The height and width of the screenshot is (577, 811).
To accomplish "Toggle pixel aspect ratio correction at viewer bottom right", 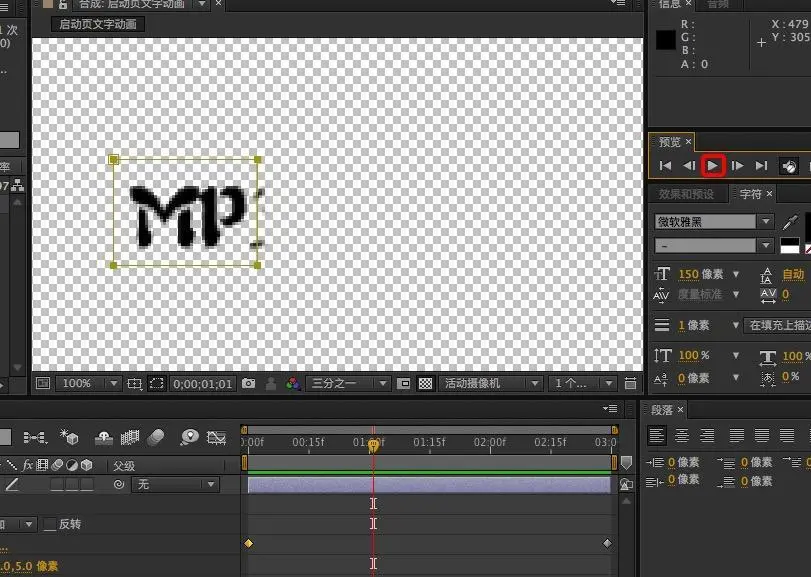I will [x=630, y=384].
